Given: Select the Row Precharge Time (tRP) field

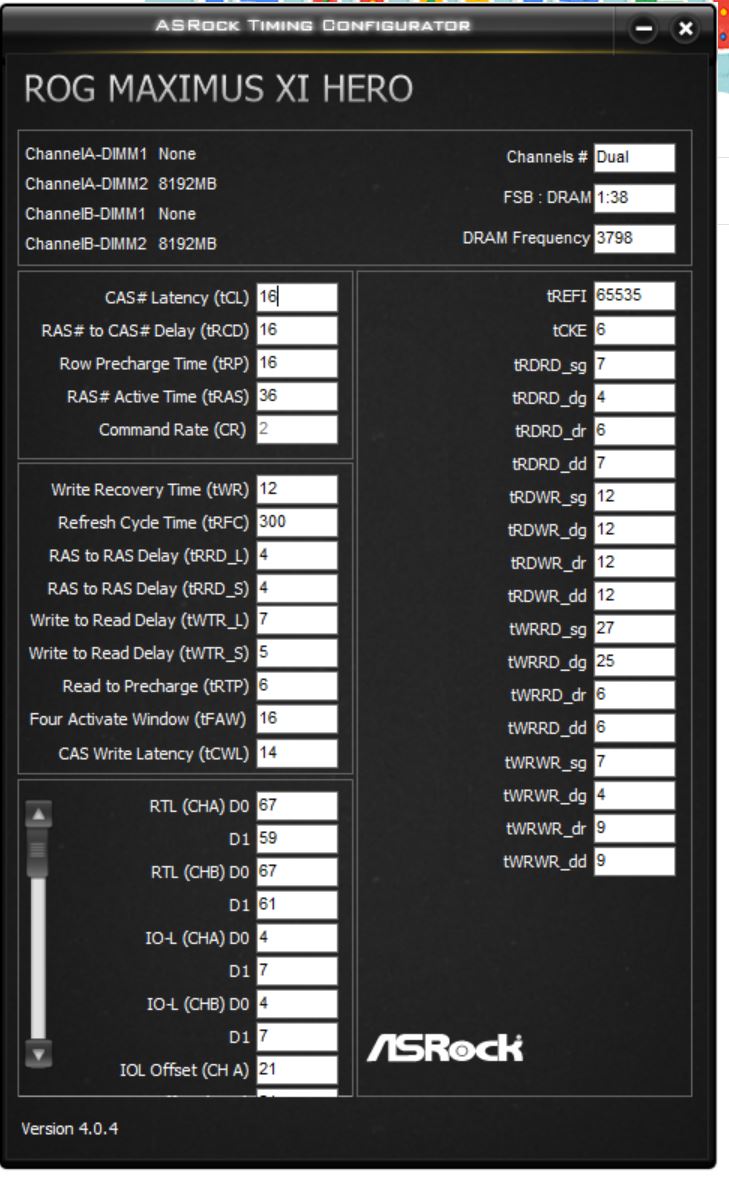Looking at the screenshot, I should coord(297,364).
